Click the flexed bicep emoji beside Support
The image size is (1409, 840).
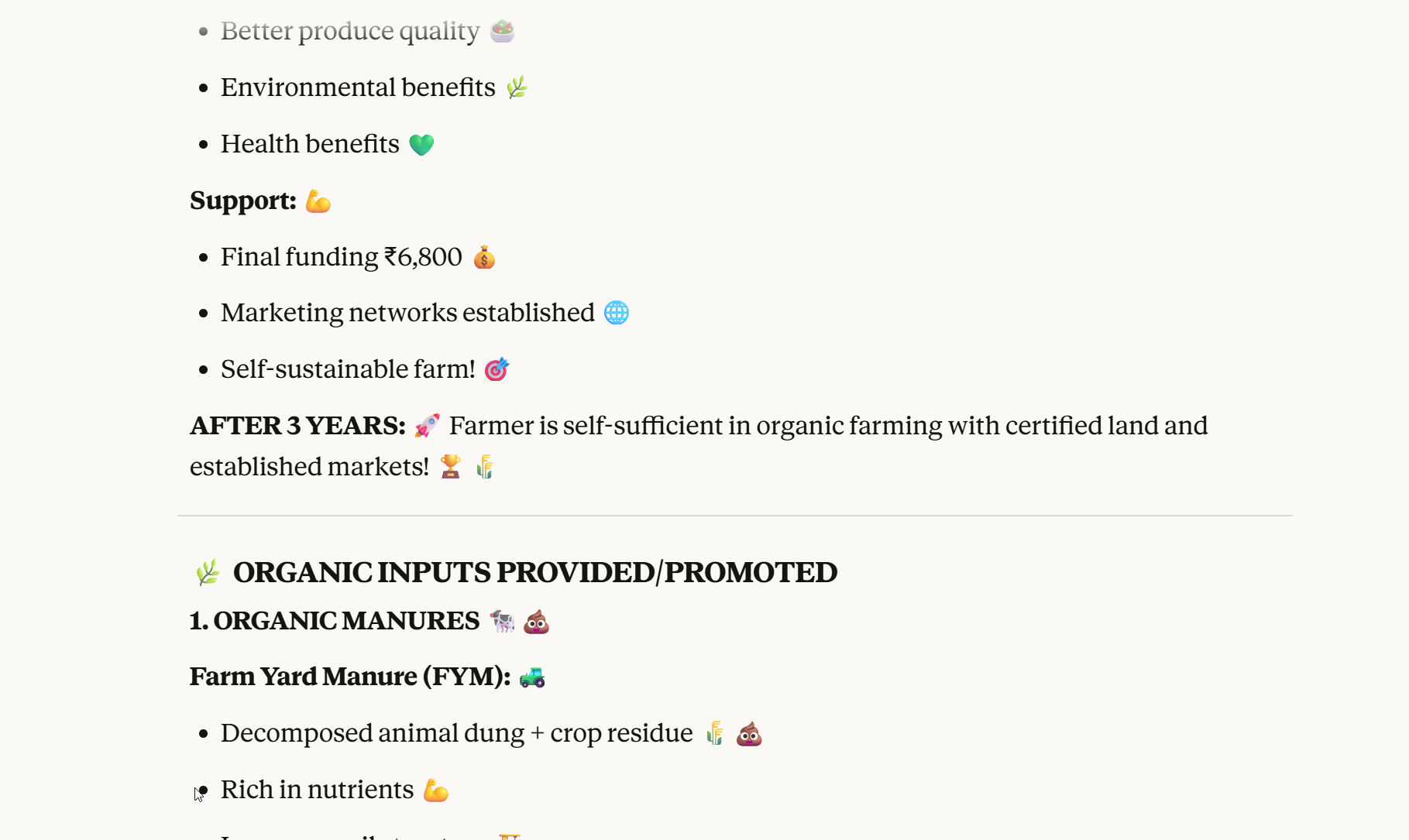click(x=318, y=201)
